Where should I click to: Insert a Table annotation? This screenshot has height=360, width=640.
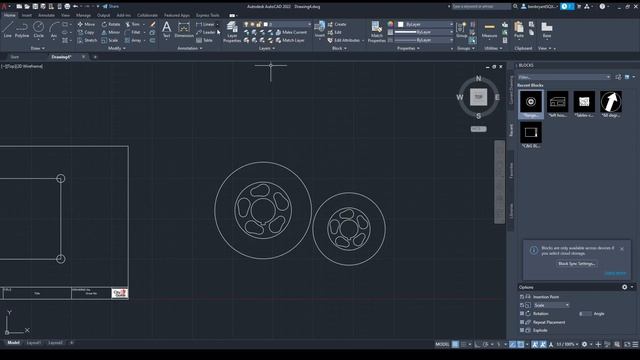point(204,40)
